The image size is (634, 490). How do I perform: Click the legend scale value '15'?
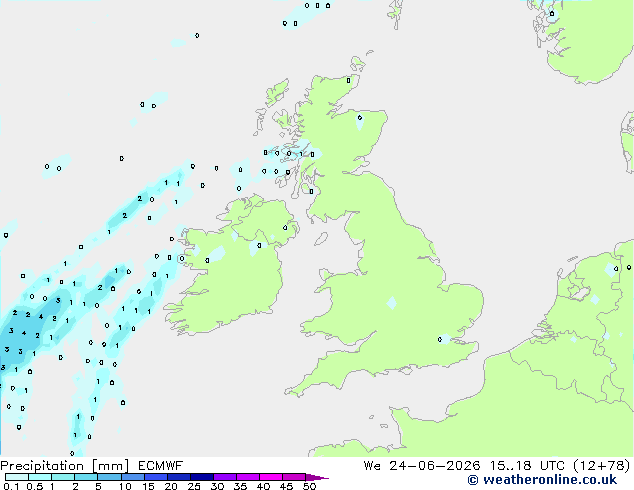148,486
